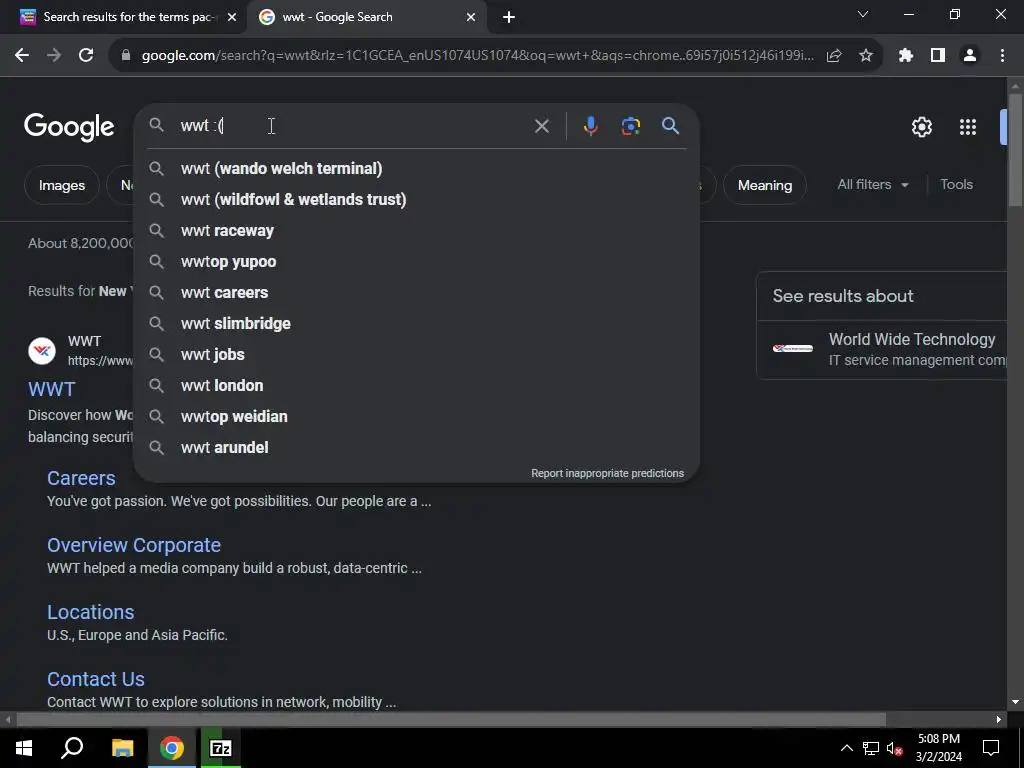The height and width of the screenshot is (768, 1024).
Task: Click 'Report inappropriate predictions'
Action: pos(607,473)
